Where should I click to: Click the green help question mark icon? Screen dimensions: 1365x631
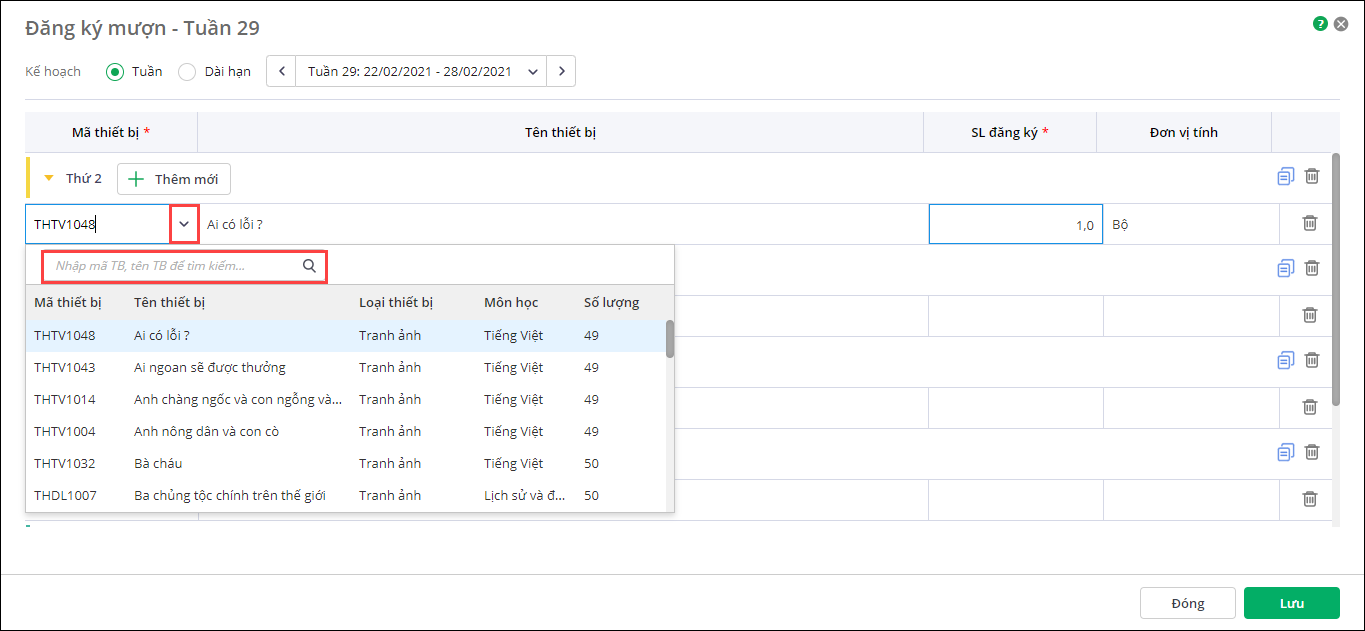(x=1320, y=23)
